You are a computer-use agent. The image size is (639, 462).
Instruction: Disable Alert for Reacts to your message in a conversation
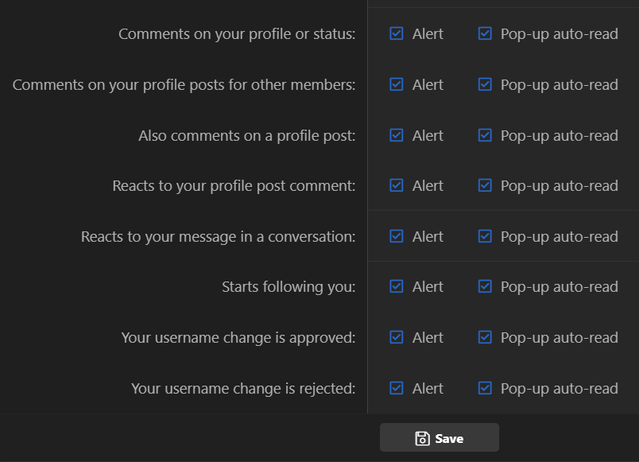coord(397,236)
